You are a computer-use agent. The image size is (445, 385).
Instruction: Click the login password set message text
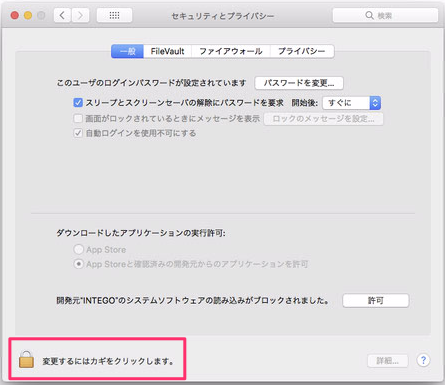coord(151,83)
